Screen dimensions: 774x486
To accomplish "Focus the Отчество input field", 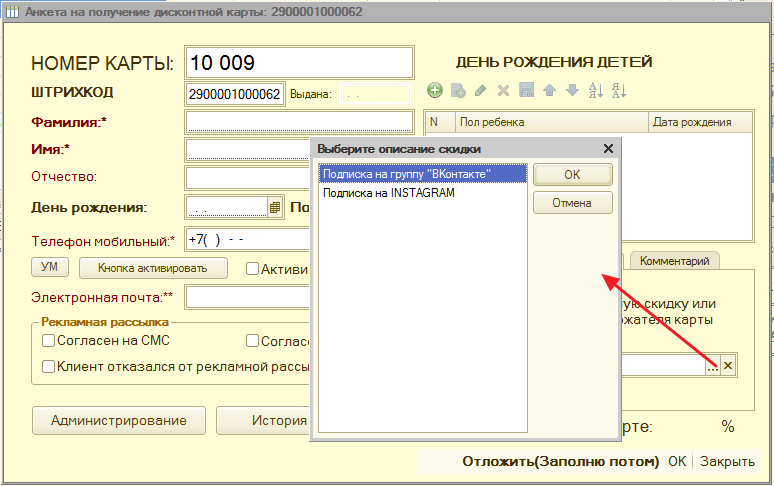I will point(248,177).
